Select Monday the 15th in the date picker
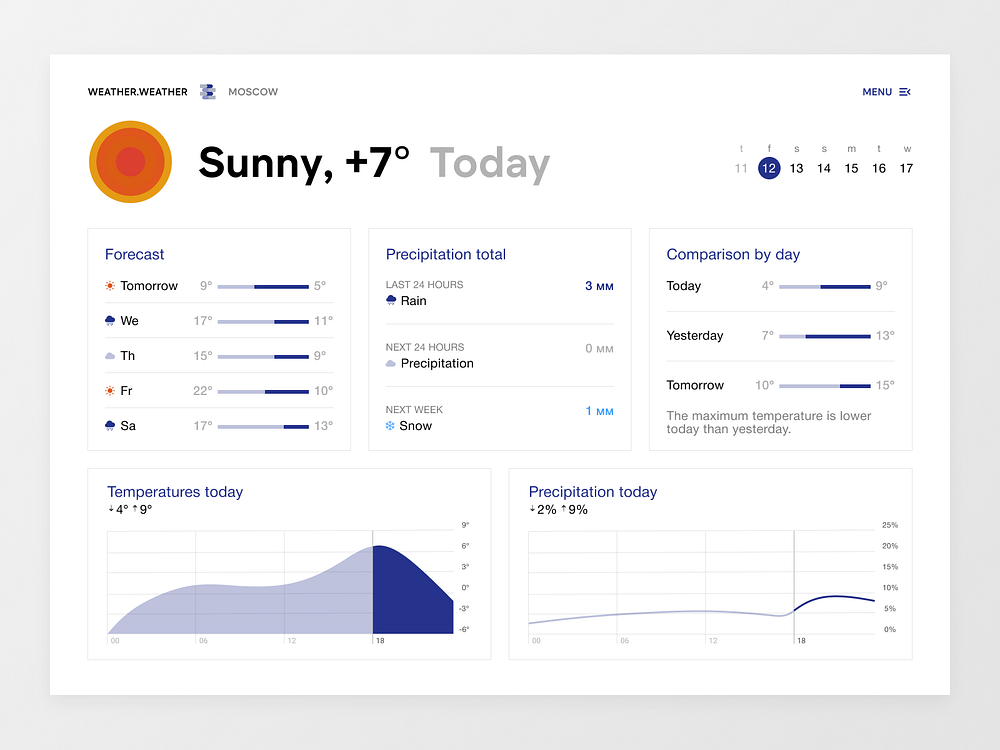The width and height of the screenshot is (1000, 750). tap(851, 168)
